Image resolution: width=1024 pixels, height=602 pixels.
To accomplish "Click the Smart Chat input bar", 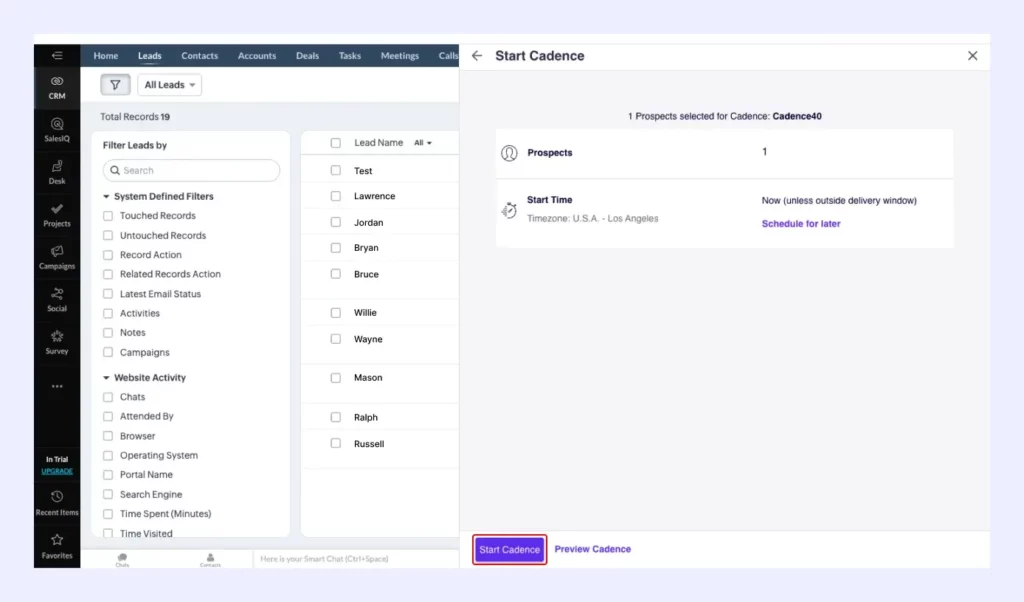I will [x=356, y=559].
